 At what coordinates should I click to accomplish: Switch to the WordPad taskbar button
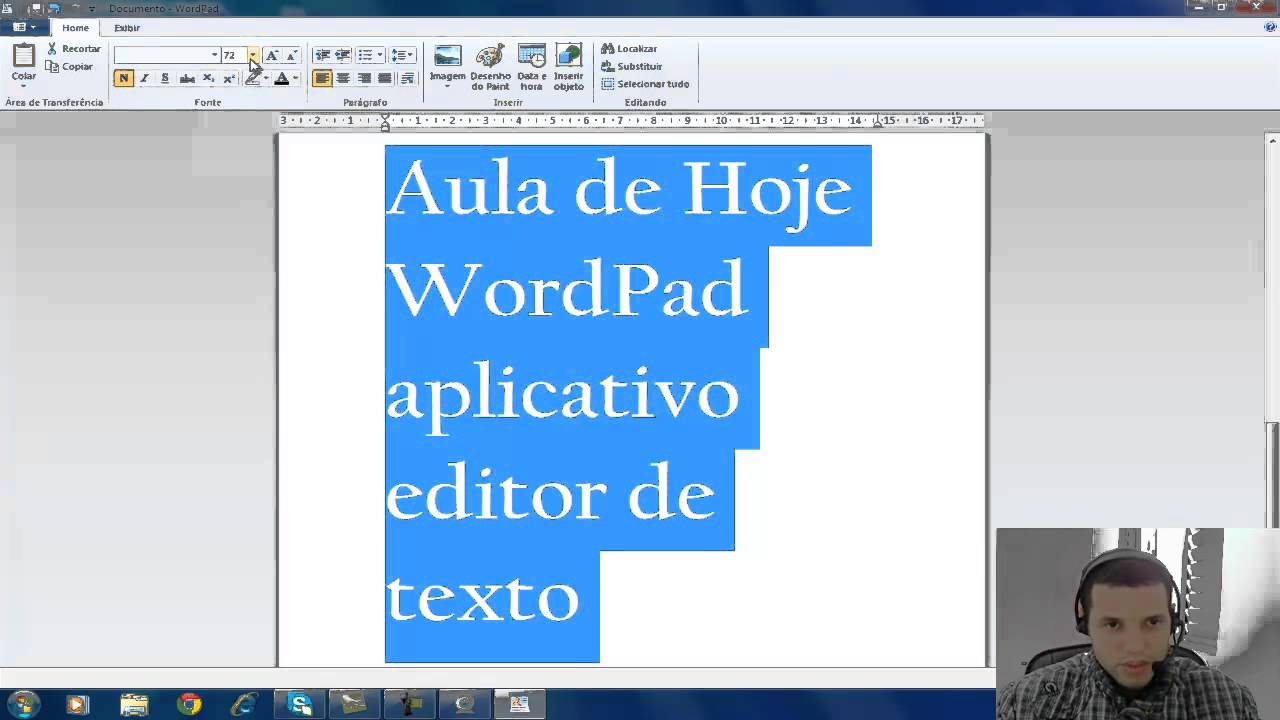(519, 704)
